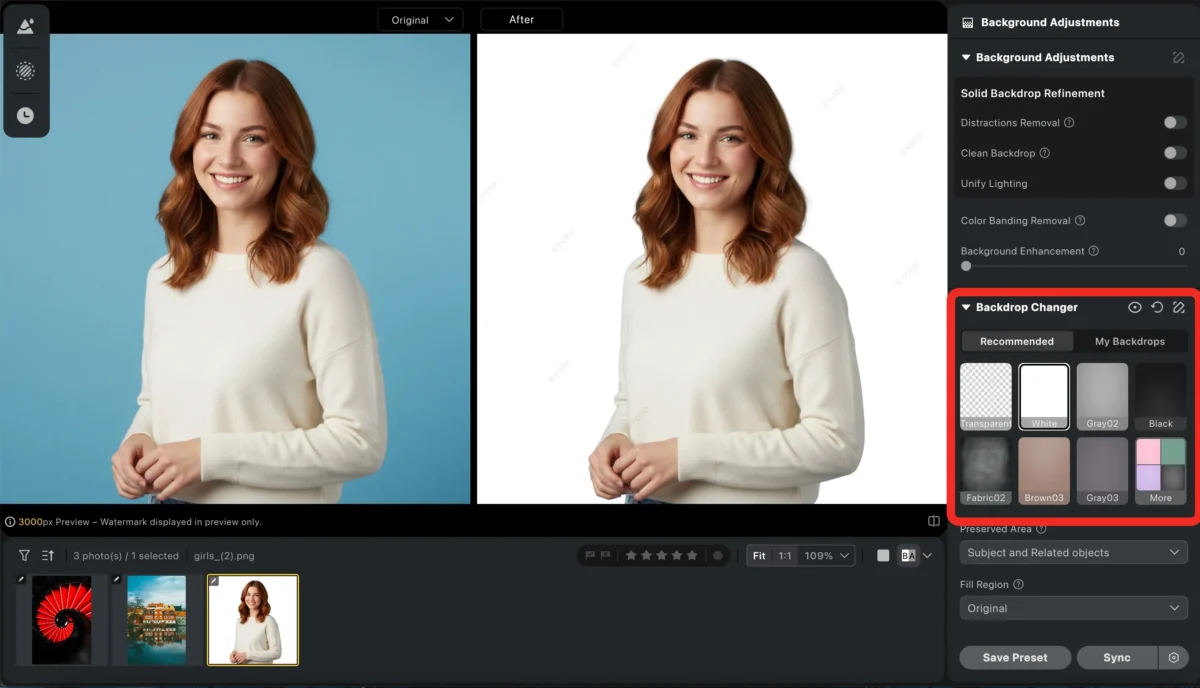The width and height of the screenshot is (1200, 688).
Task: Select the background adjustments tool in left sidebar
Action: (26, 26)
